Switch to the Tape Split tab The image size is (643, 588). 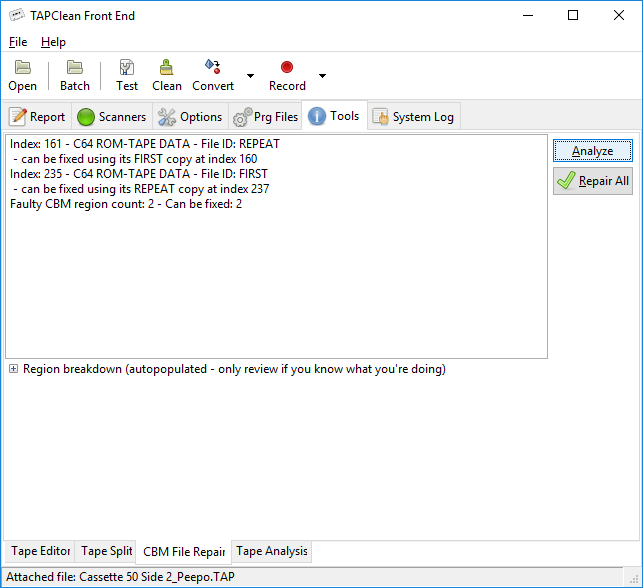tap(106, 551)
